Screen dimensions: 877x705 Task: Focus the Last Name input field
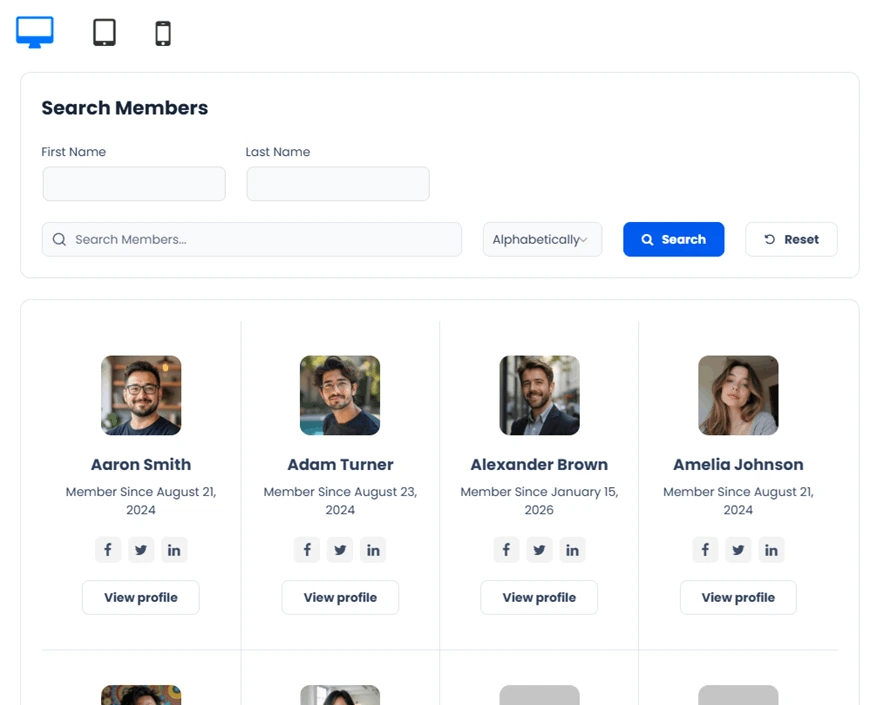point(338,184)
